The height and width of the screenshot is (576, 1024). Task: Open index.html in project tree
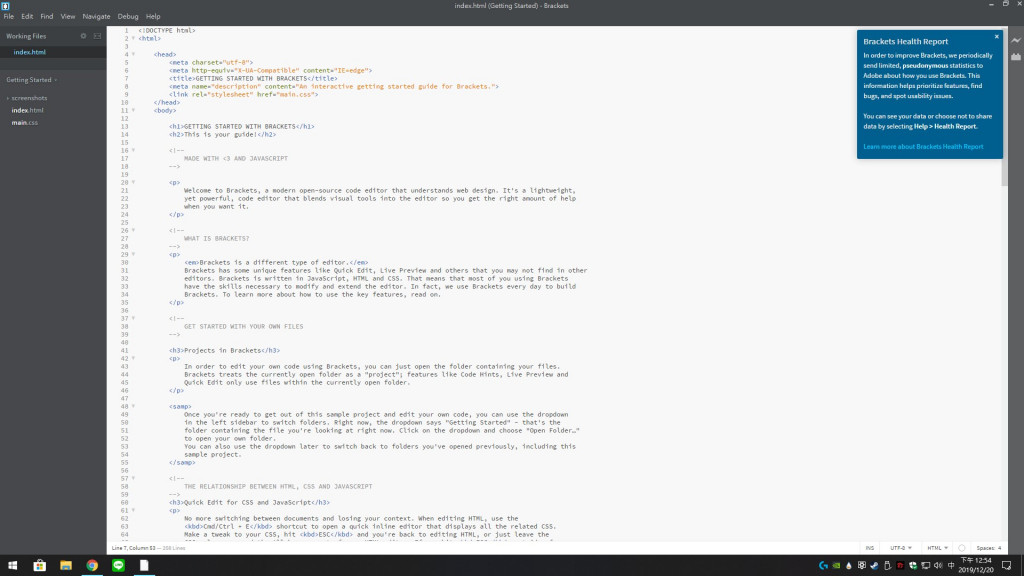[27, 110]
